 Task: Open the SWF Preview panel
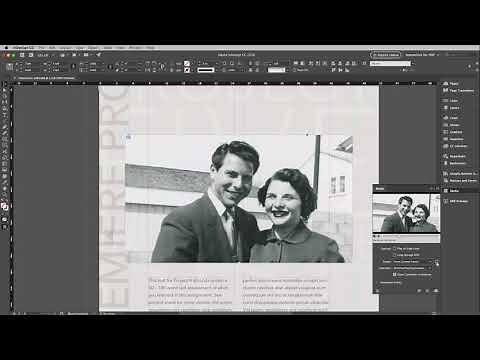457,201
